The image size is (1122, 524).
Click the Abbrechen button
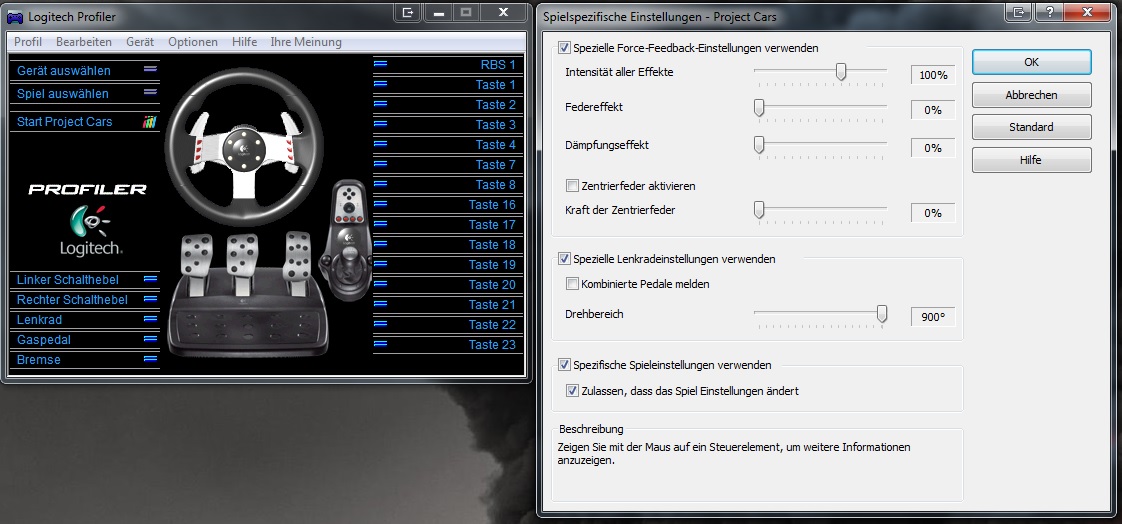pyautogui.click(x=1031, y=94)
